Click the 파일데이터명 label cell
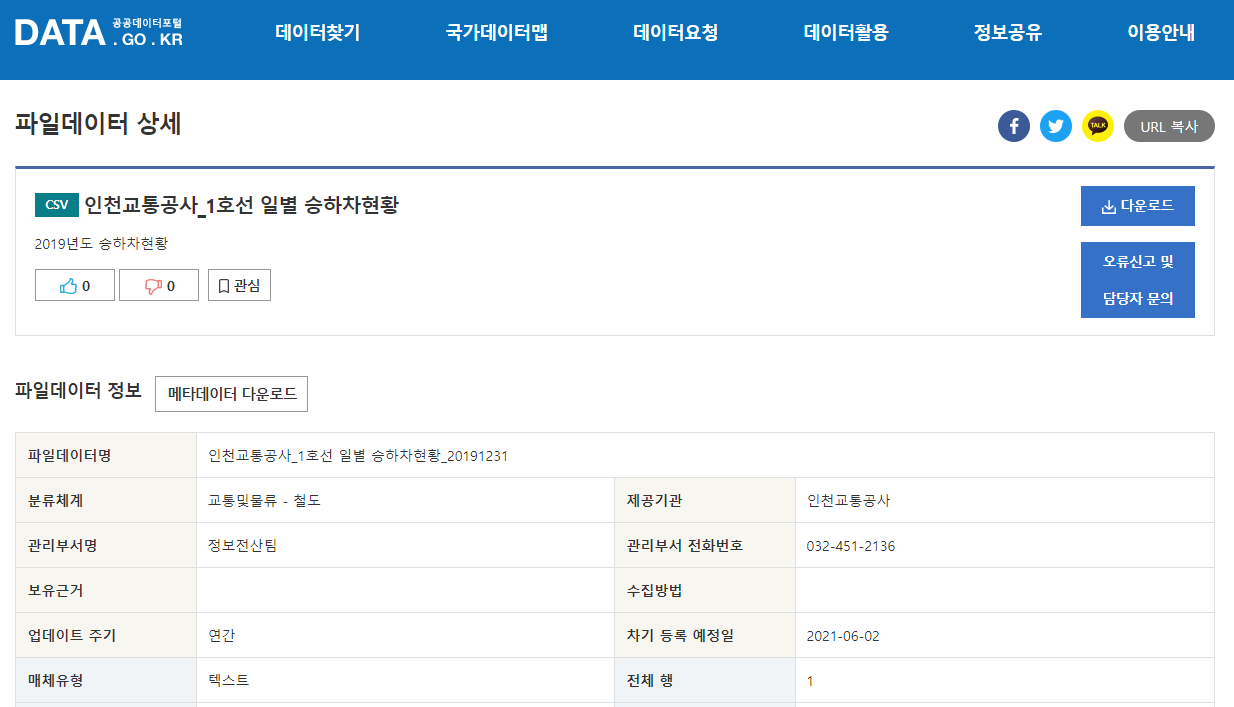Viewport: 1234px width, 707px height. 106,456
